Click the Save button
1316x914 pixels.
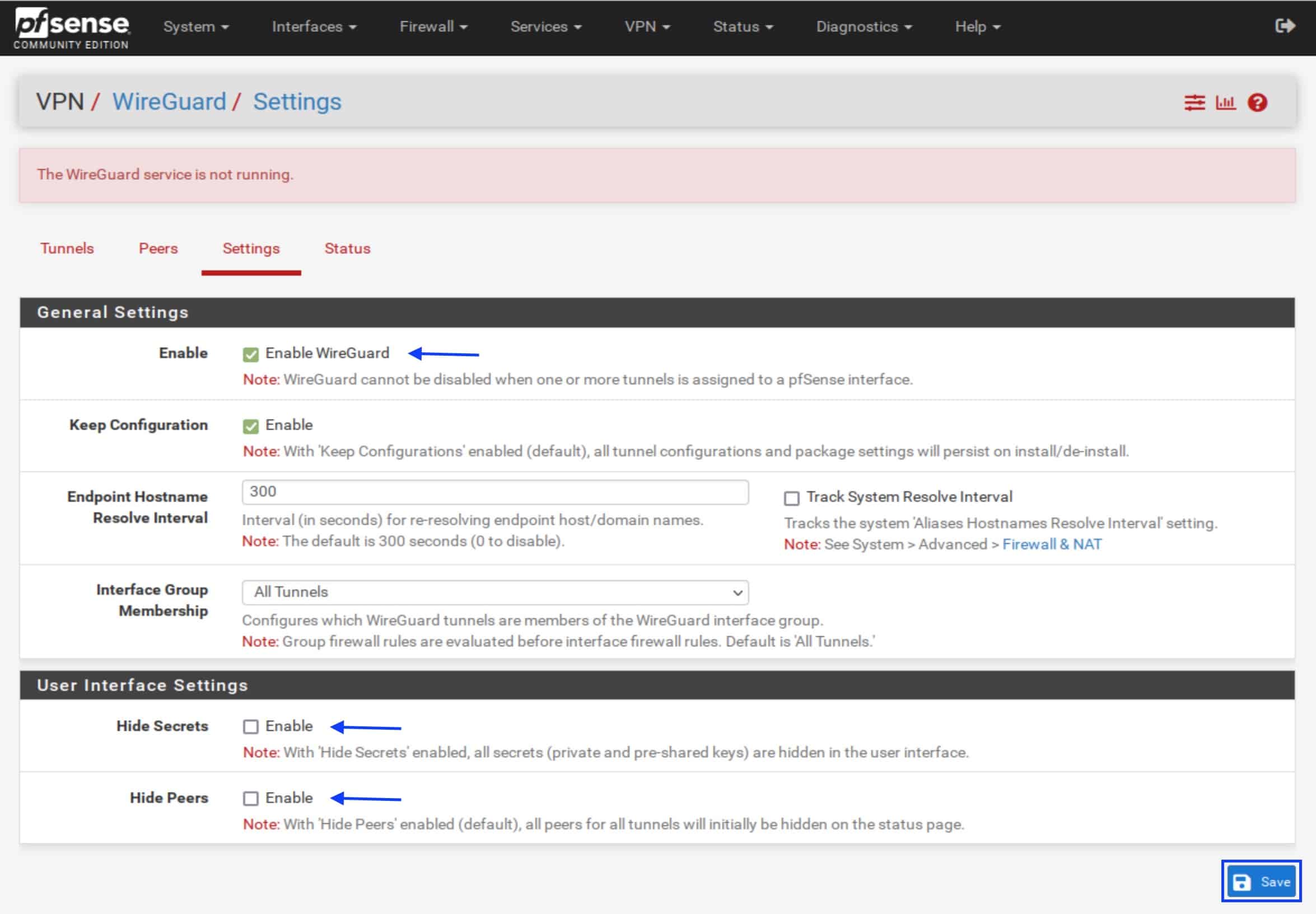[x=1261, y=882]
